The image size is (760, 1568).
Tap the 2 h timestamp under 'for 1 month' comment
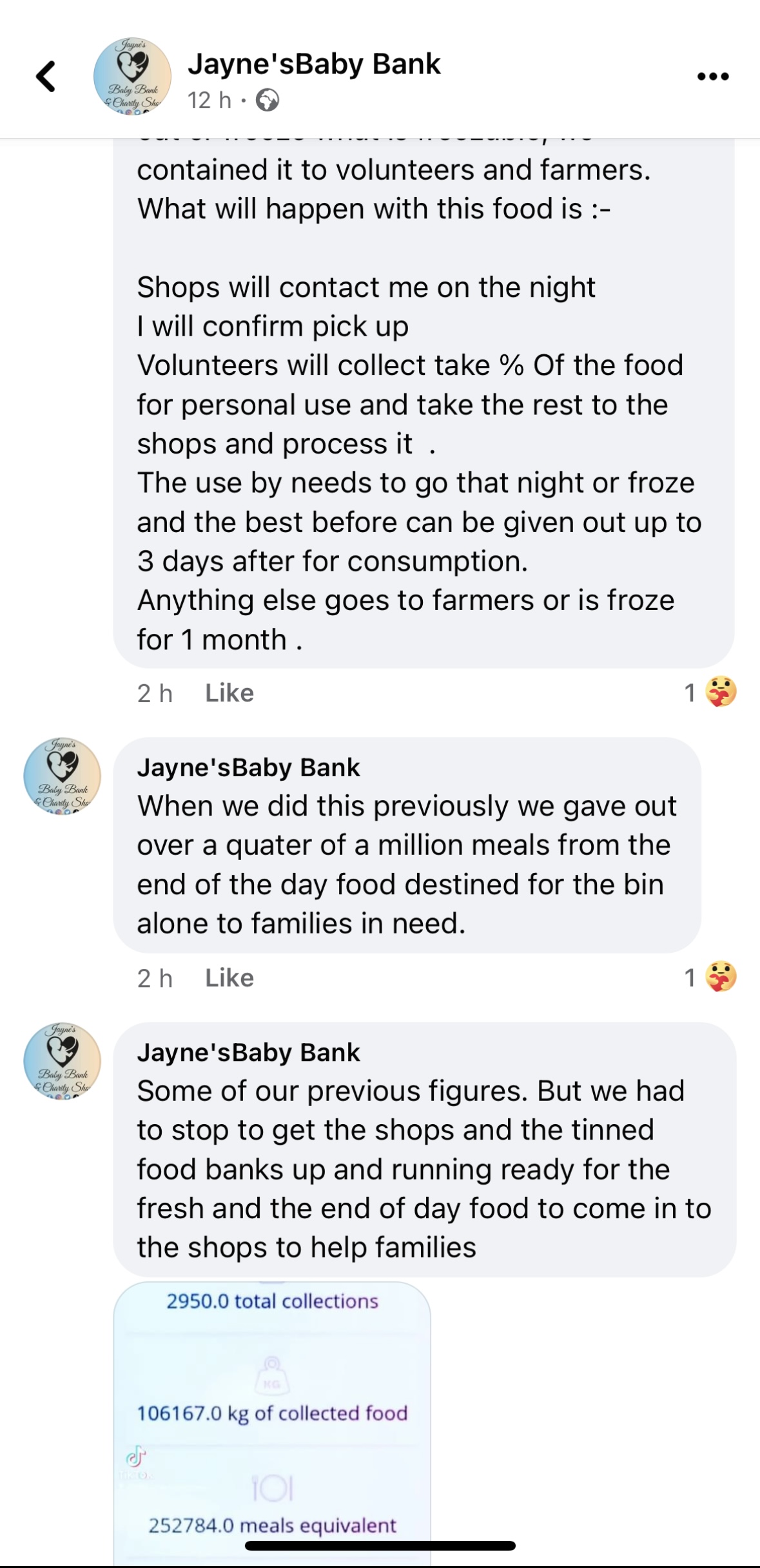pyautogui.click(x=155, y=693)
